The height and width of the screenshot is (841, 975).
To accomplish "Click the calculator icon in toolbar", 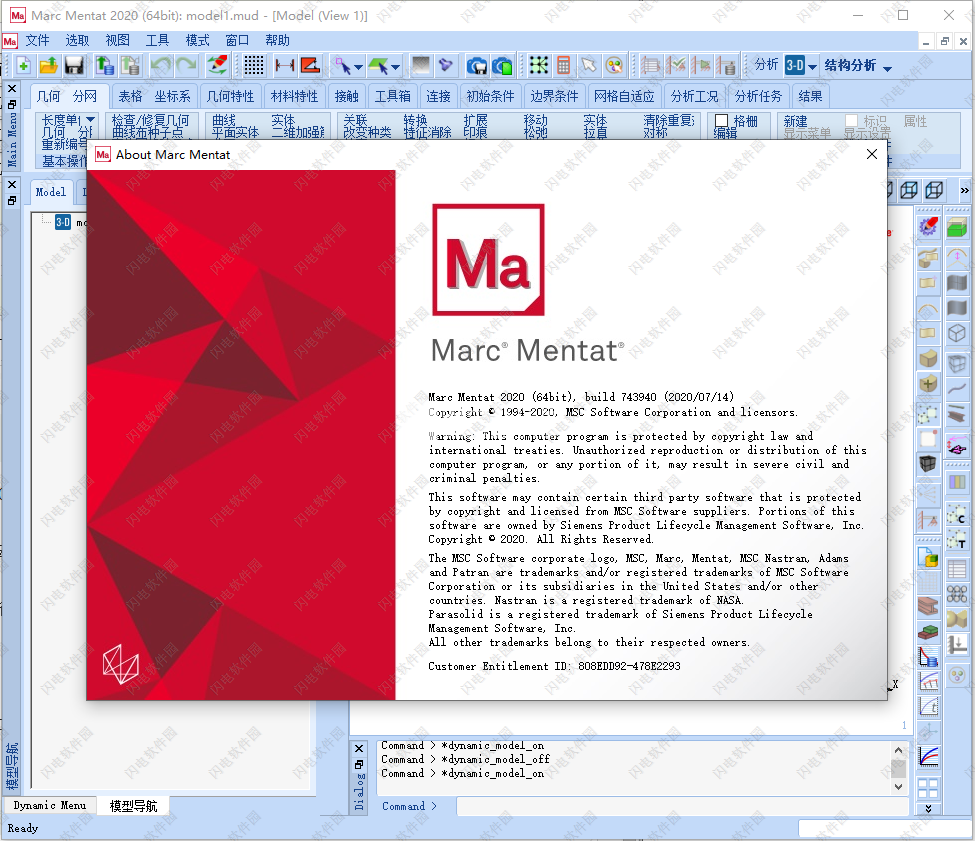I will point(563,65).
